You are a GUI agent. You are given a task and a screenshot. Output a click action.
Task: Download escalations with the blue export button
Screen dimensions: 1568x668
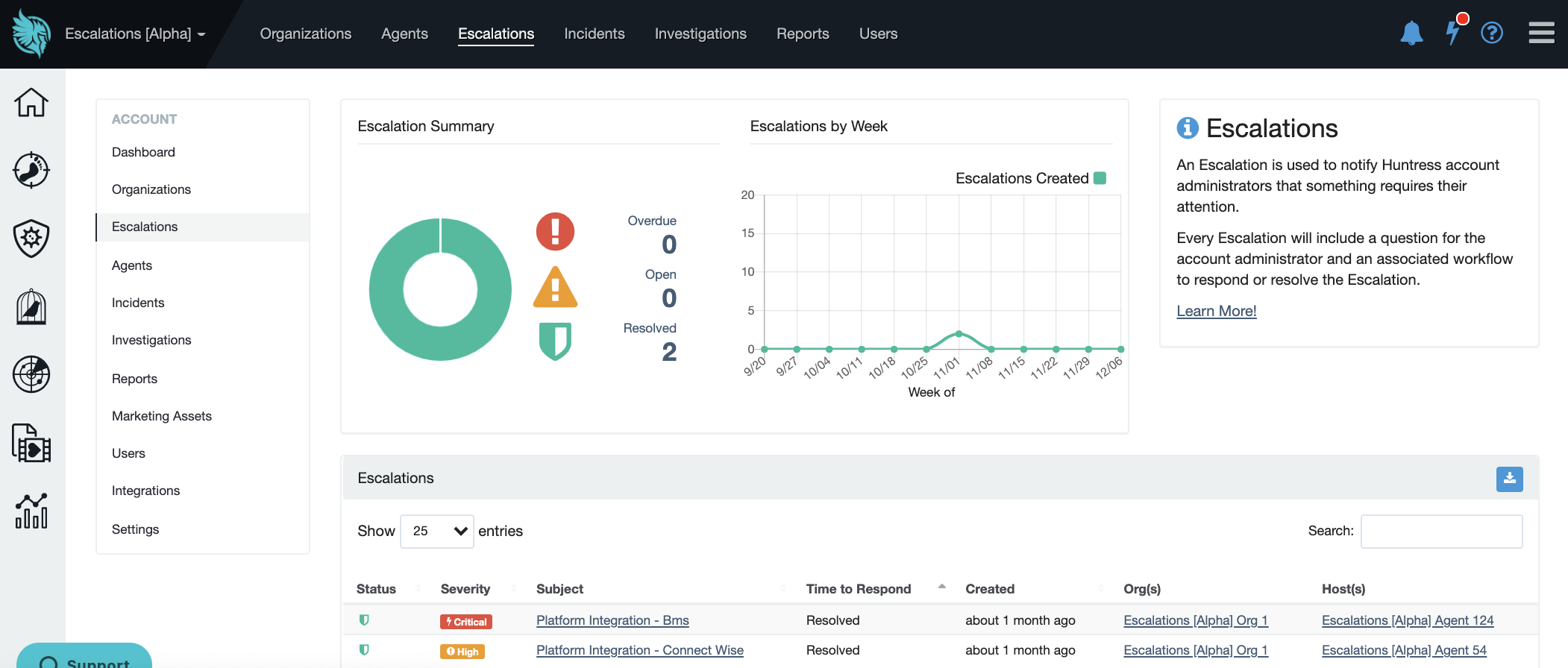coord(1509,479)
